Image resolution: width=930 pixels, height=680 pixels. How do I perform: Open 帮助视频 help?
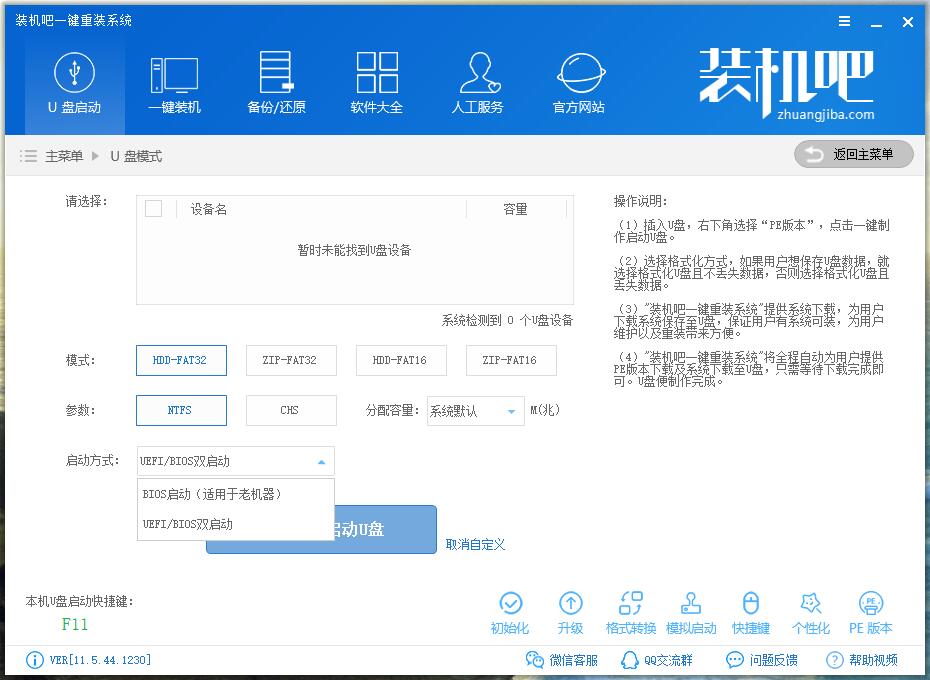(x=862, y=660)
